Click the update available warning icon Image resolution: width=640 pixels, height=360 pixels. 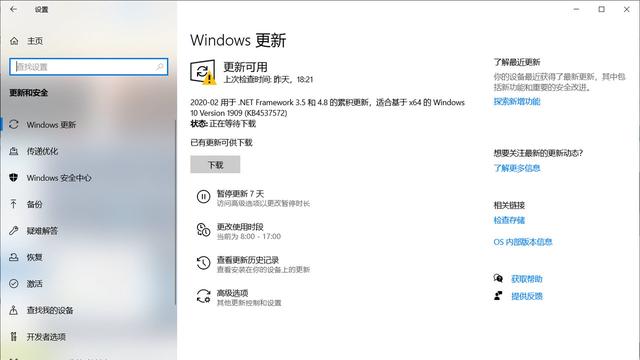[x=203, y=72]
